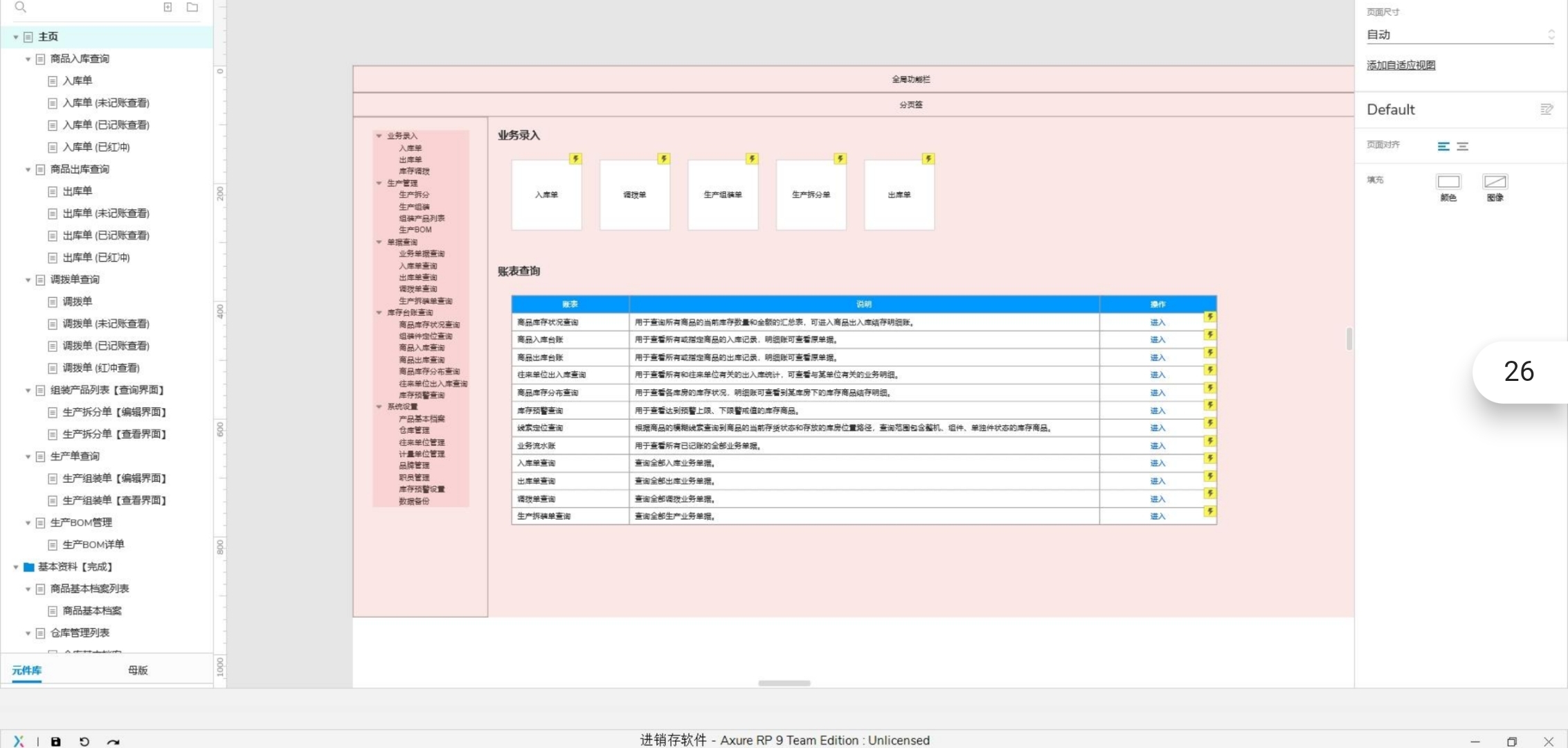Collapse the 商品入库查询 tree node
Screen dimensions: 1568x748
coord(28,60)
